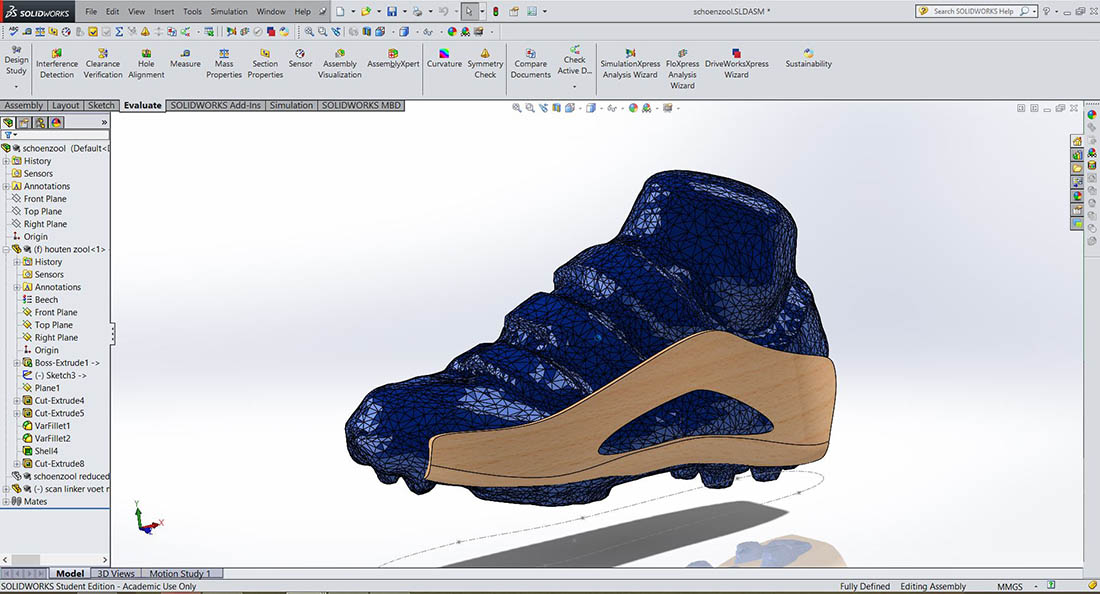Open the 3D Views bottom tab
Viewport: 1100px width, 594px height.
(x=116, y=574)
